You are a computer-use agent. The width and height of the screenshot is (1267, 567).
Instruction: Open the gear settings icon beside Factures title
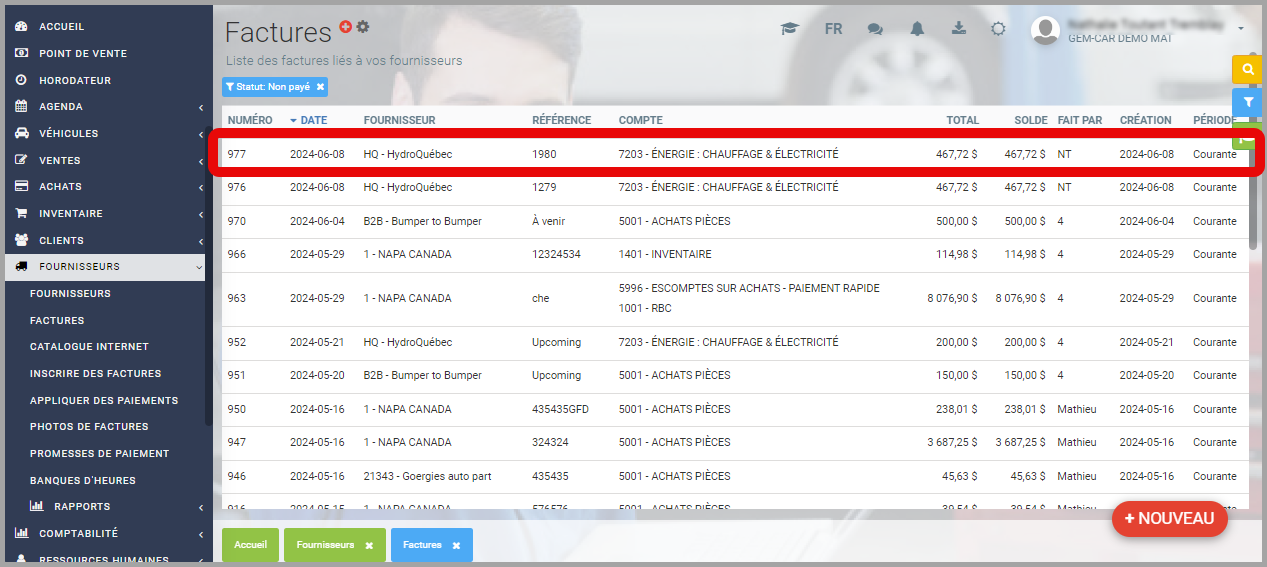363,26
